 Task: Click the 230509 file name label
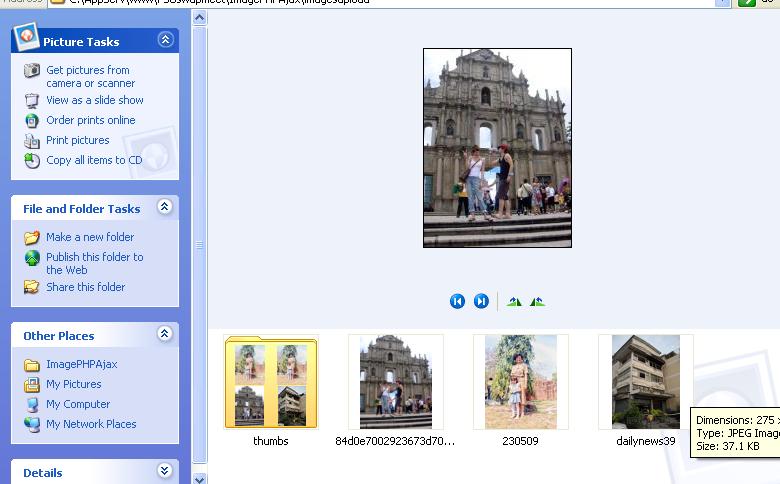pos(520,441)
